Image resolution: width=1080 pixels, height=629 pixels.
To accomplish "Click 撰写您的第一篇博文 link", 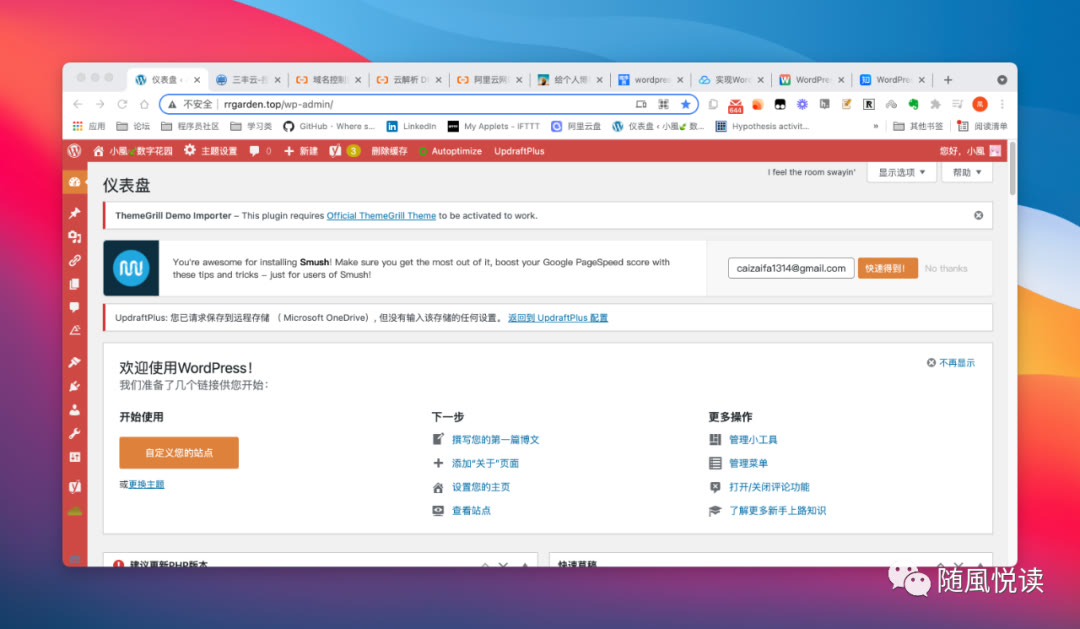I will point(495,440).
